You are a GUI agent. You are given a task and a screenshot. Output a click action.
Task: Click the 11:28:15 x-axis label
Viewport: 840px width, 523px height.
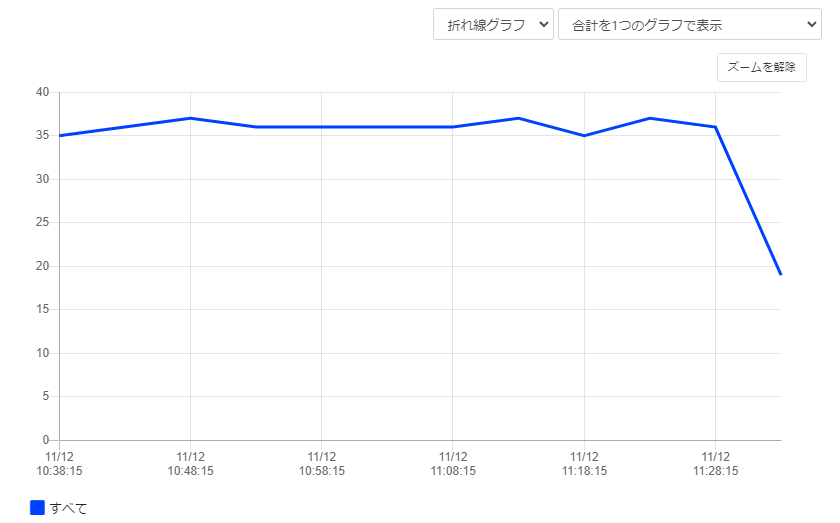tap(715, 463)
